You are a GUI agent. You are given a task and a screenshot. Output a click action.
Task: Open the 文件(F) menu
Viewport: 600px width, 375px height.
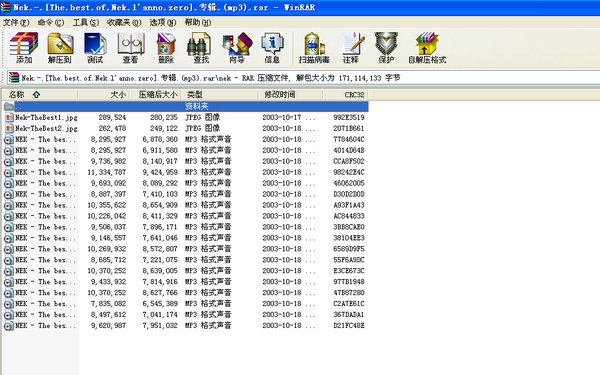coord(16,23)
